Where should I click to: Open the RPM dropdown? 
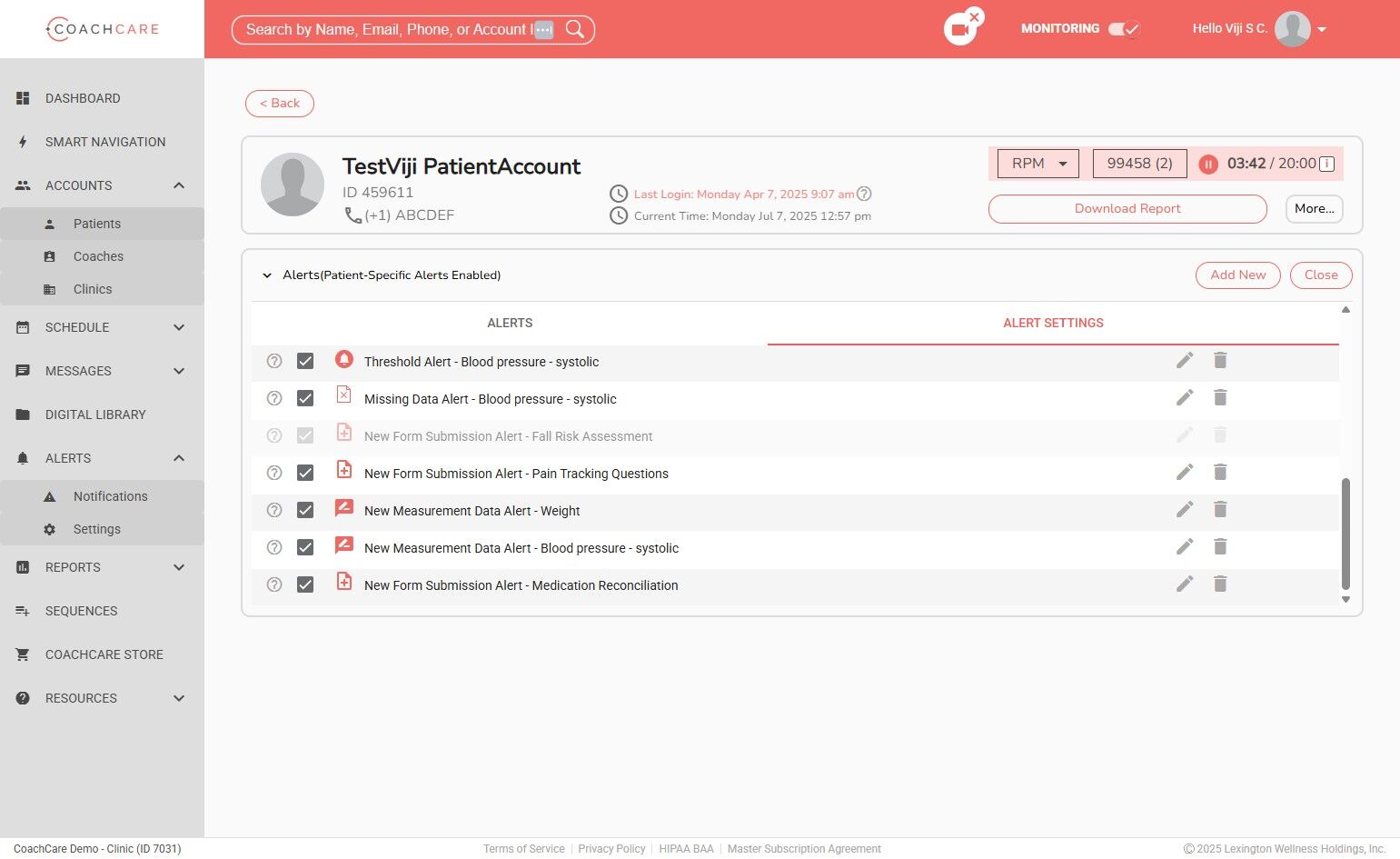[x=1038, y=164]
